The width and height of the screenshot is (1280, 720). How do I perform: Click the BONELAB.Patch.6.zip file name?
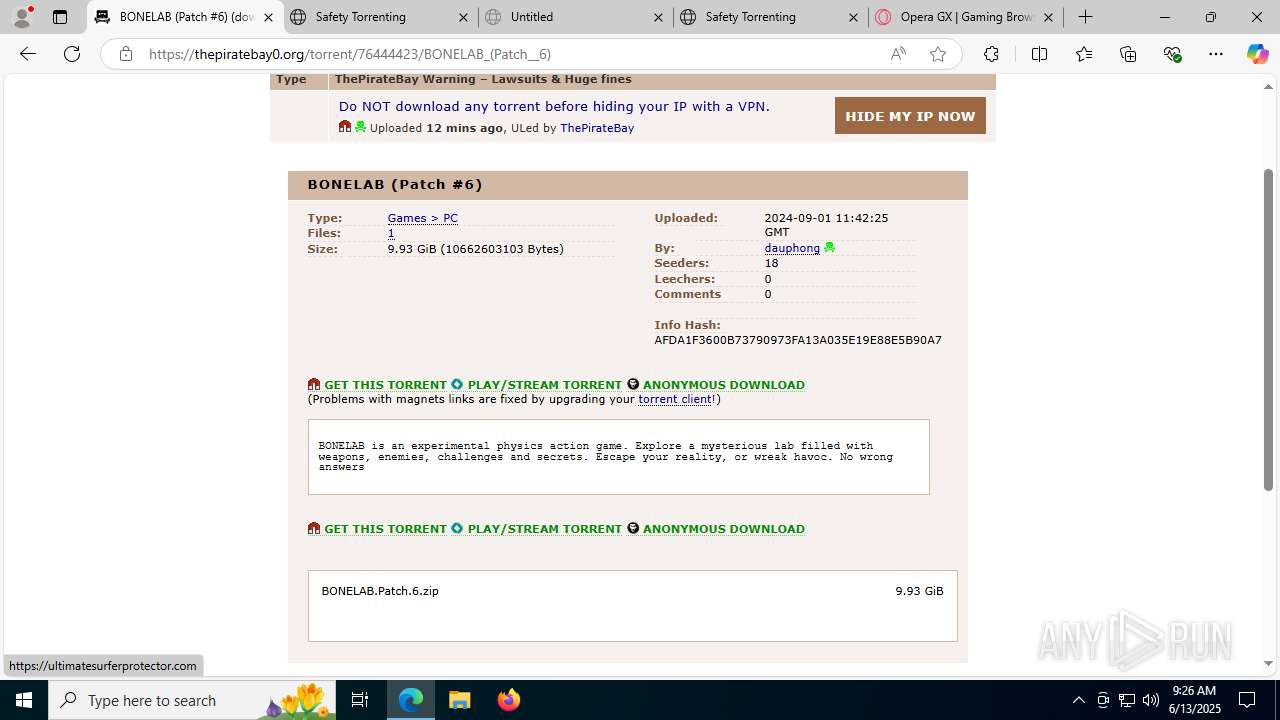pos(380,591)
